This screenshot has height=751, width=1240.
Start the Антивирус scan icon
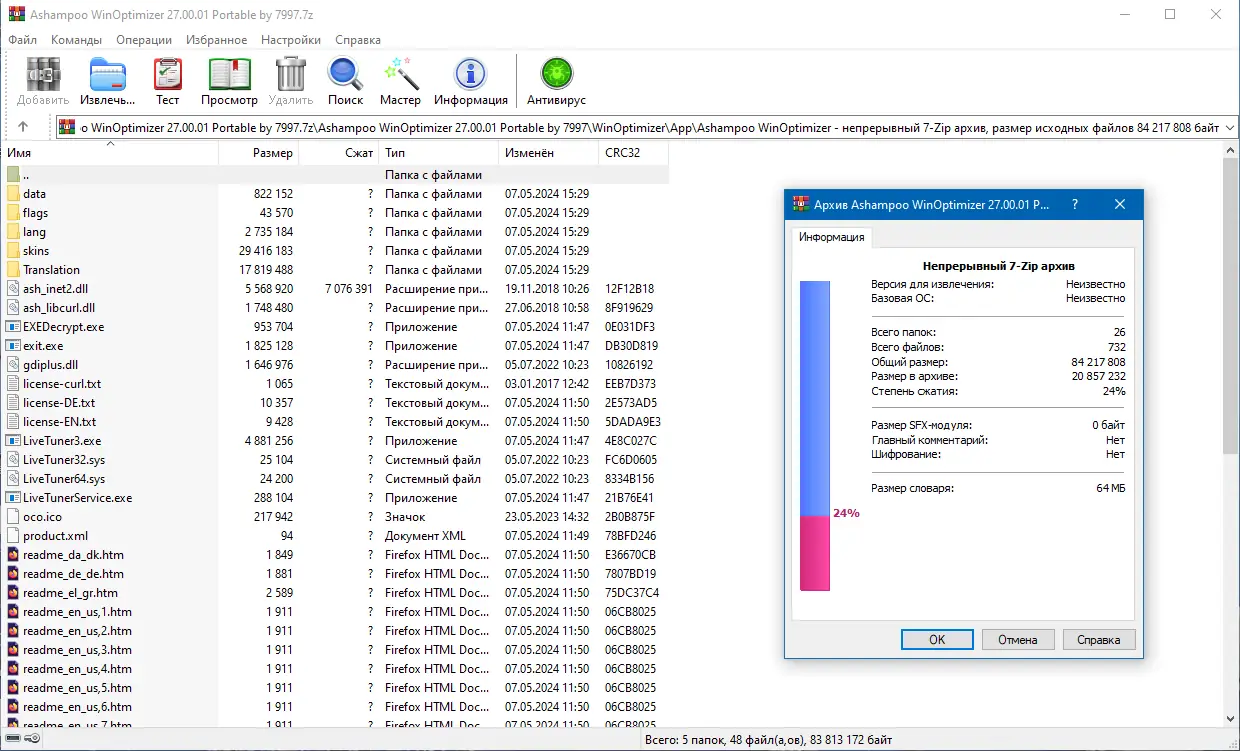coord(556,75)
